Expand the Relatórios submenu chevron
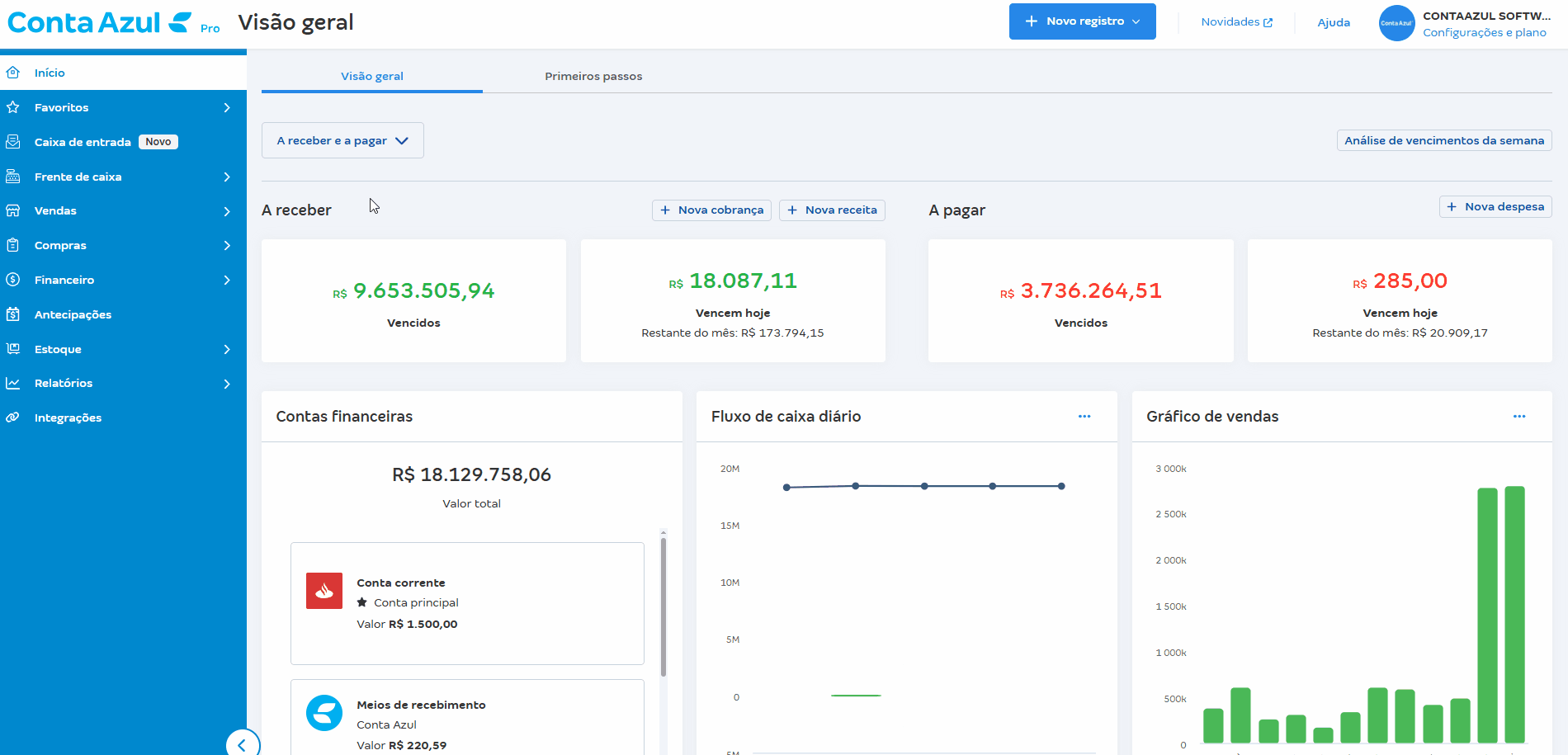 (x=227, y=384)
